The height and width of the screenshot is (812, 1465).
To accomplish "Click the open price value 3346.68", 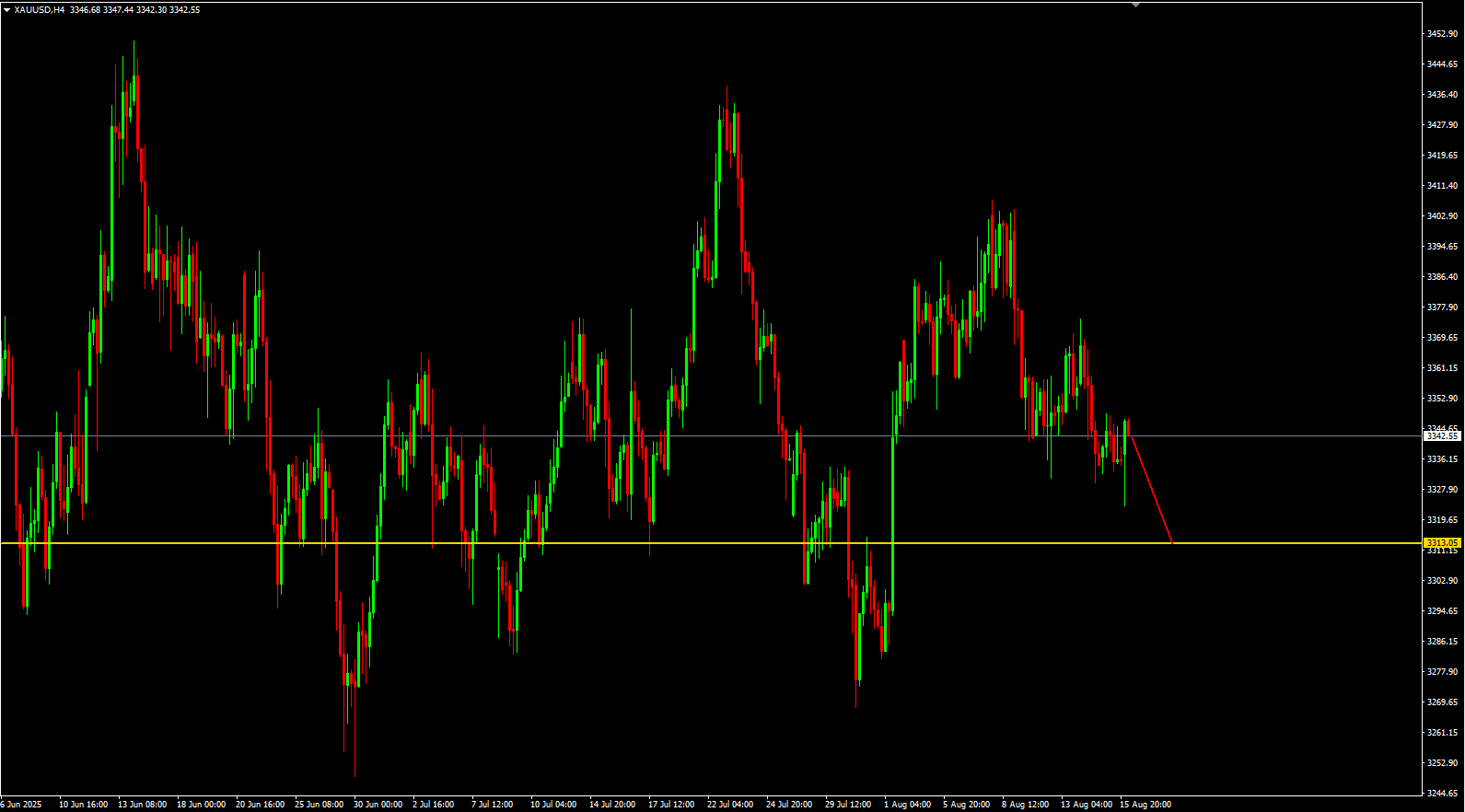I will pos(85,10).
